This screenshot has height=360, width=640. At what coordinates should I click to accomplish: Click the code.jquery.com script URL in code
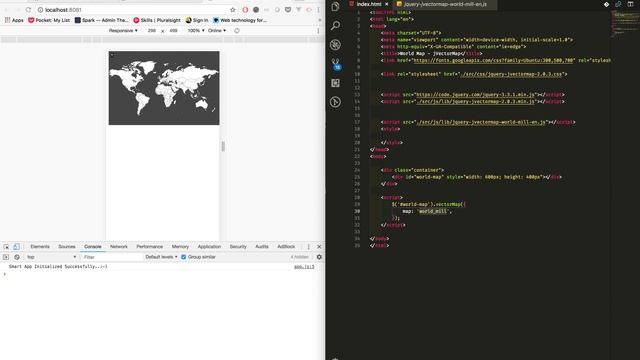(x=475, y=95)
